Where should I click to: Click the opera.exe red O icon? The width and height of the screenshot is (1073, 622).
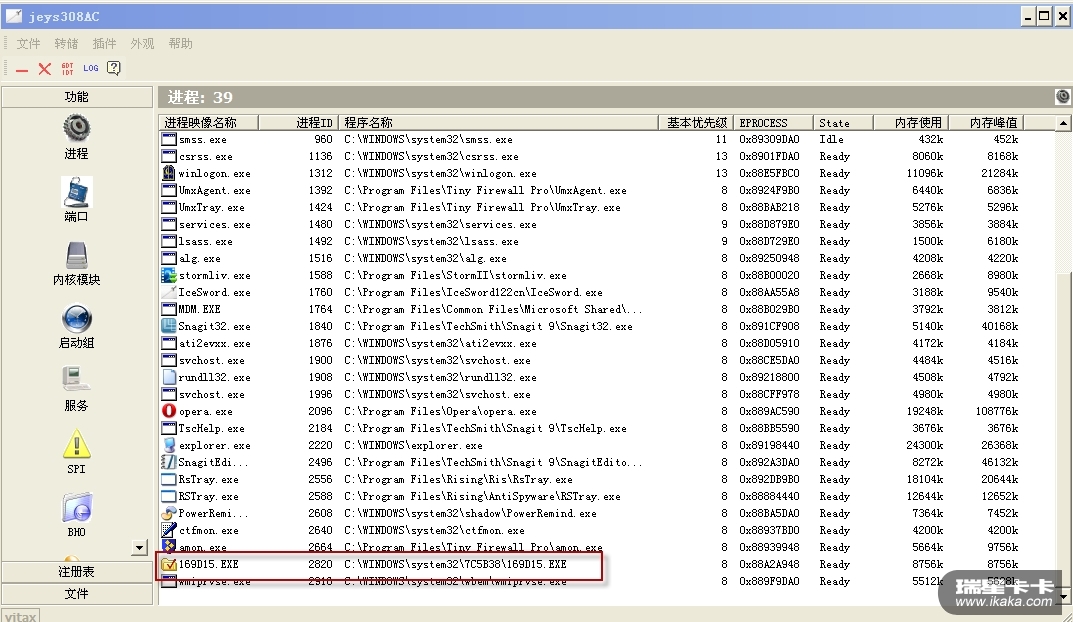tap(169, 411)
